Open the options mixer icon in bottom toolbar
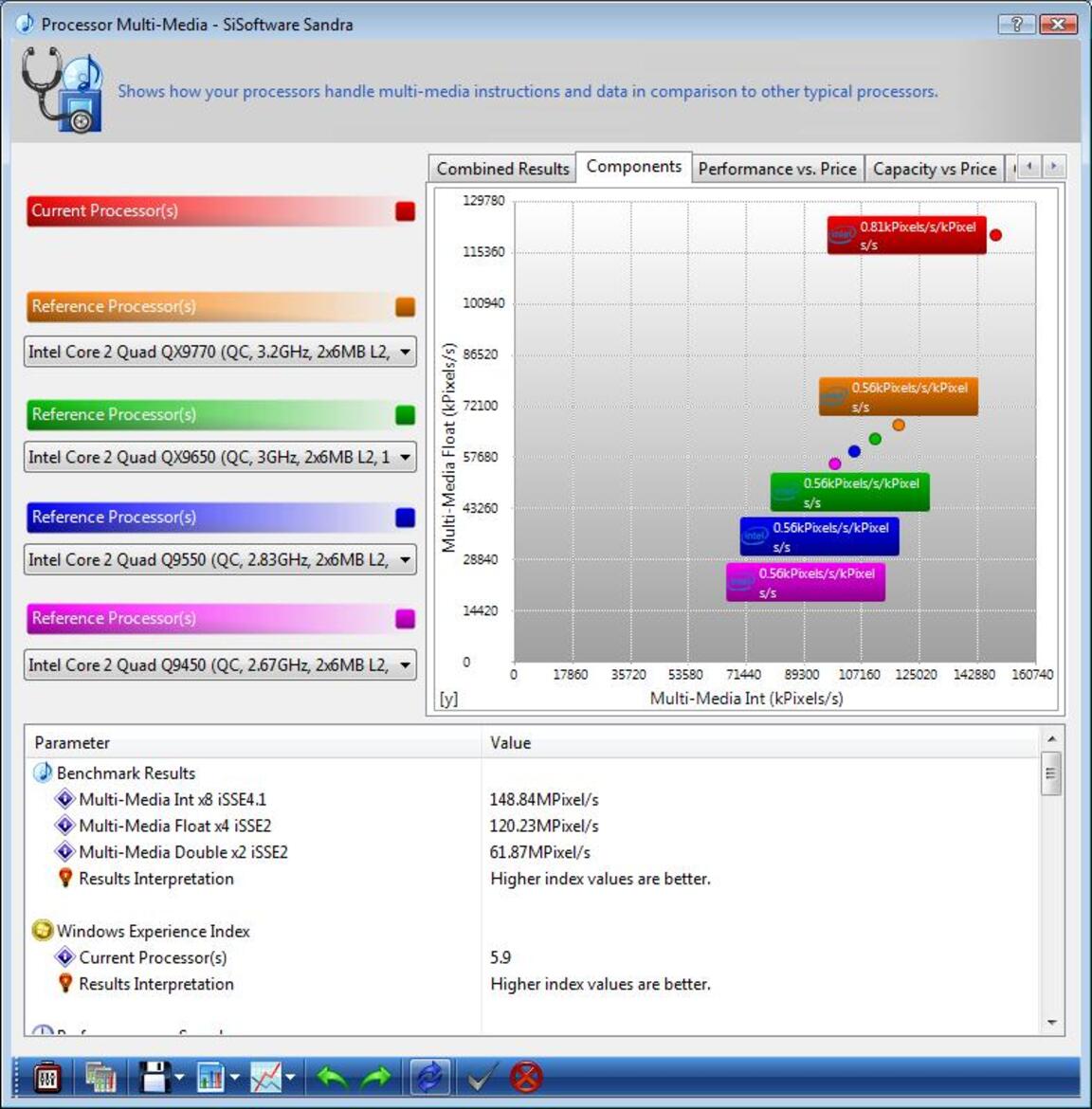 click(47, 1077)
